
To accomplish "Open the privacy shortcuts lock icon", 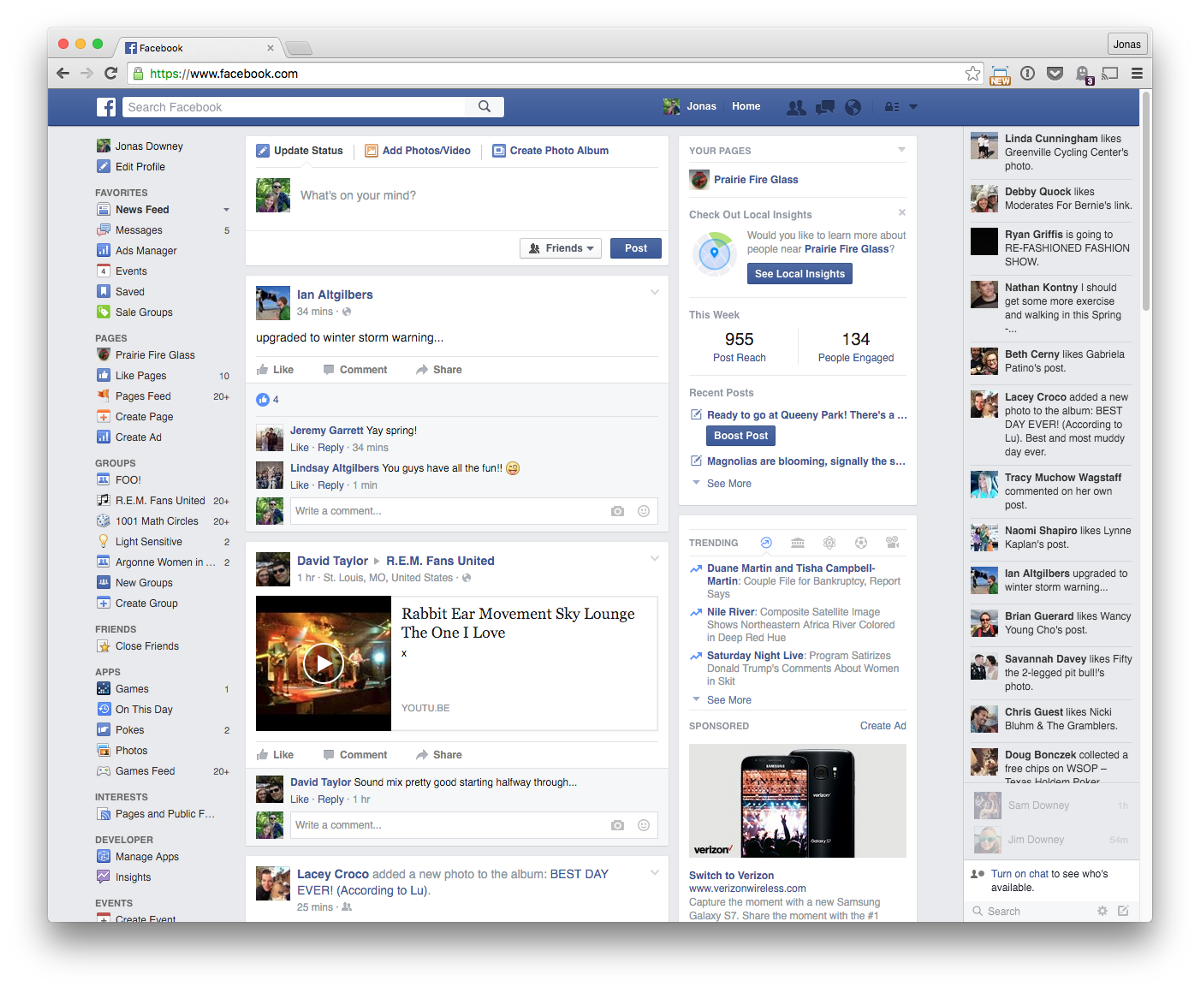I will coord(892,107).
